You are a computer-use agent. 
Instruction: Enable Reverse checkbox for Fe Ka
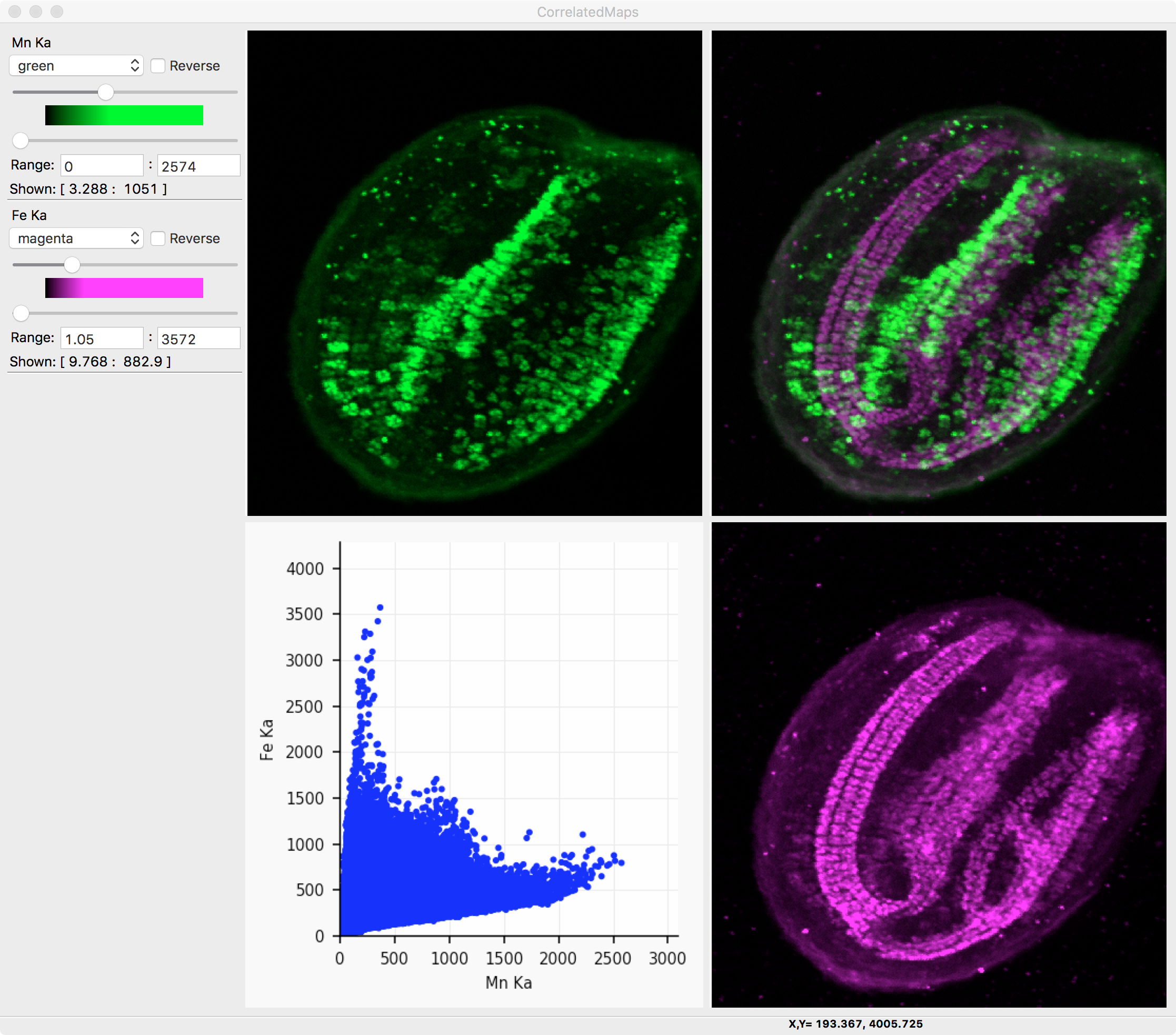click(x=158, y=238)
